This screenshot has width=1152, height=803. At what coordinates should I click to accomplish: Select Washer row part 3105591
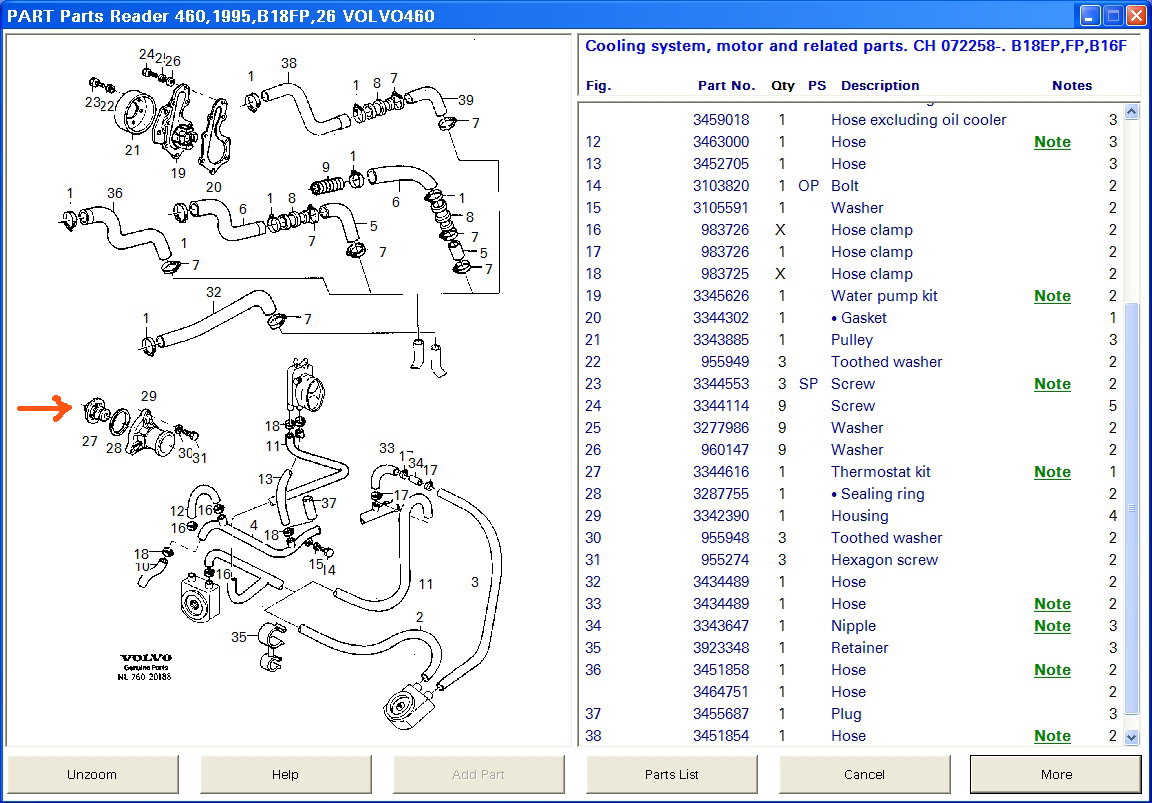852,208
